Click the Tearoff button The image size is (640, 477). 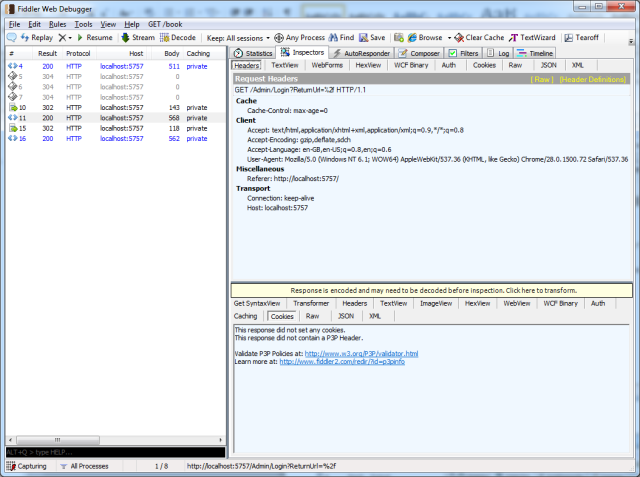(581, 38)
